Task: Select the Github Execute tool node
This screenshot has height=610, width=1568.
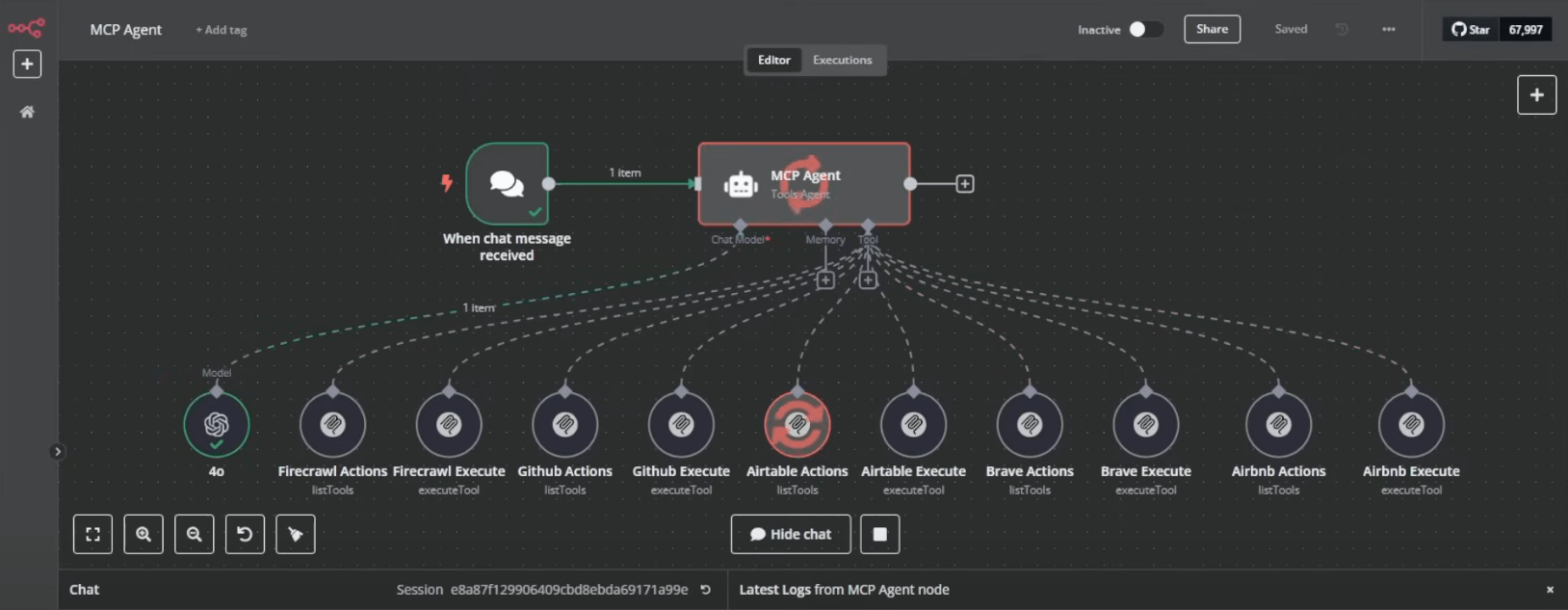Action: pos(681,425)
